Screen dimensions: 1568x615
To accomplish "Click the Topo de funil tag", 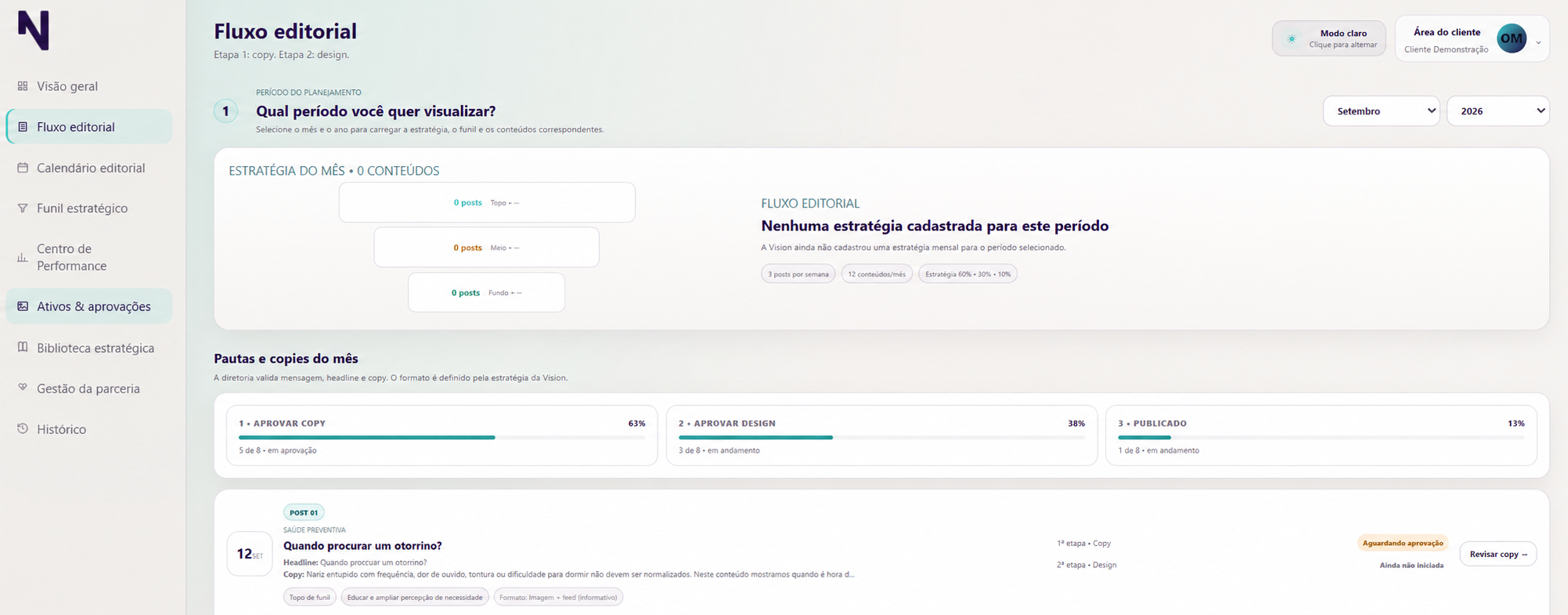I will coord(309,597).
